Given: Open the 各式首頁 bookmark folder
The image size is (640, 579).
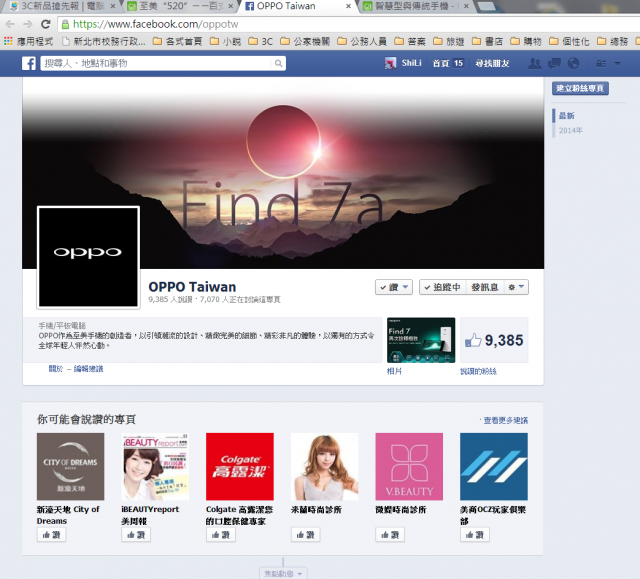Looking at the screenshot, I should pyautogui.click(x=178, y=41).
